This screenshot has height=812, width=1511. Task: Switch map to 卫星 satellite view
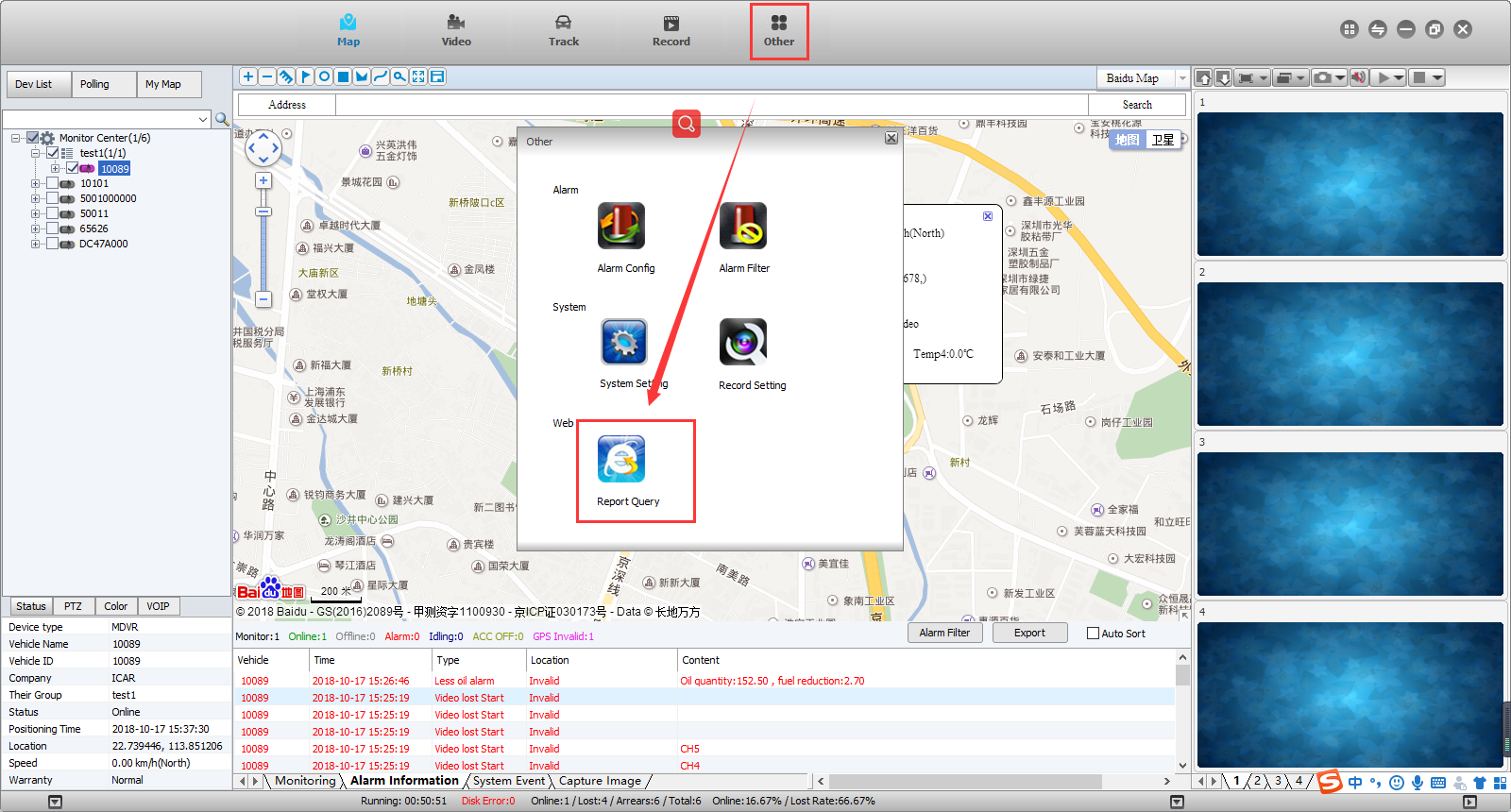point(1163,140)
